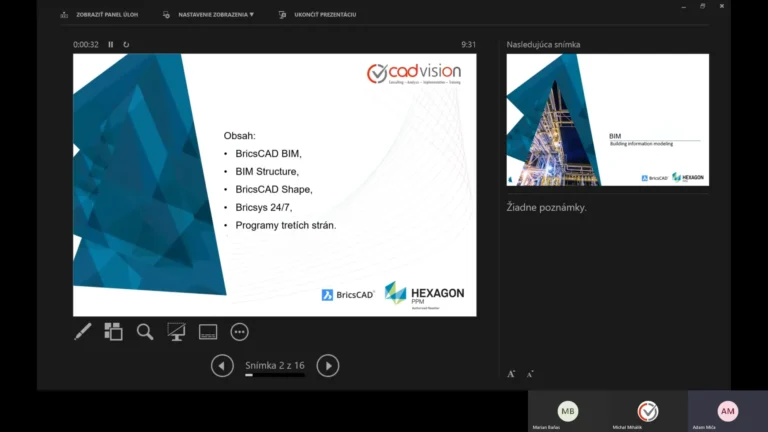Click Zobraziť panel úloh

[x=99, y=15]
